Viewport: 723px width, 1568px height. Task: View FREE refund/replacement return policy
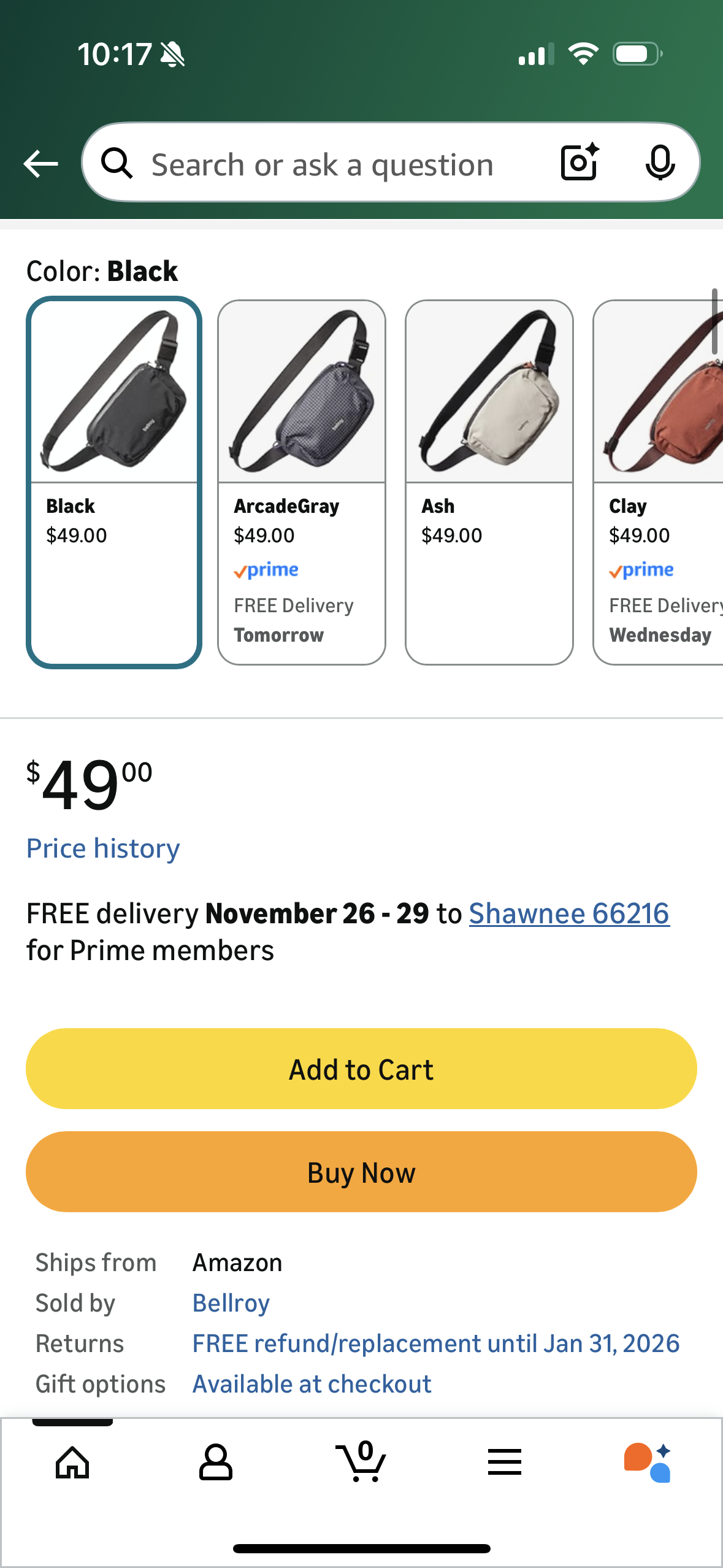tap(436, 1343)
